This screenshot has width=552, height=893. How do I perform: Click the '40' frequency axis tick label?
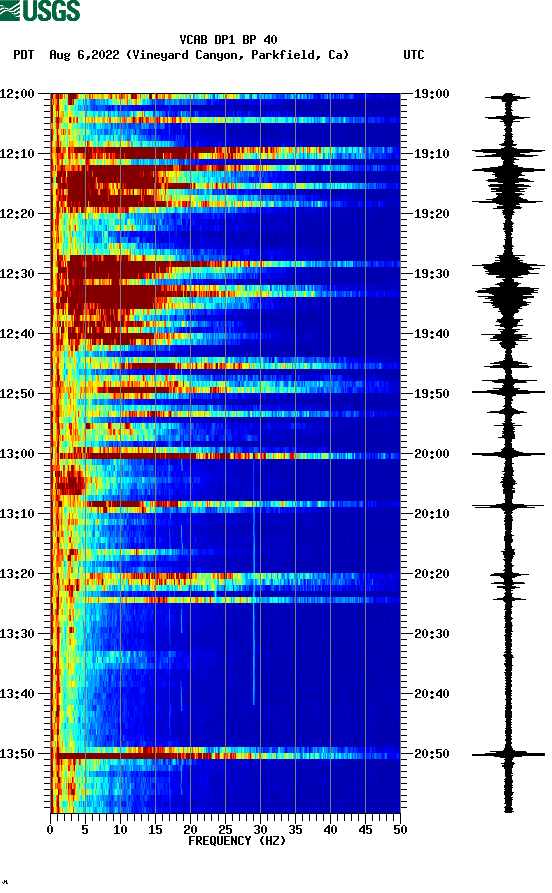330,830
